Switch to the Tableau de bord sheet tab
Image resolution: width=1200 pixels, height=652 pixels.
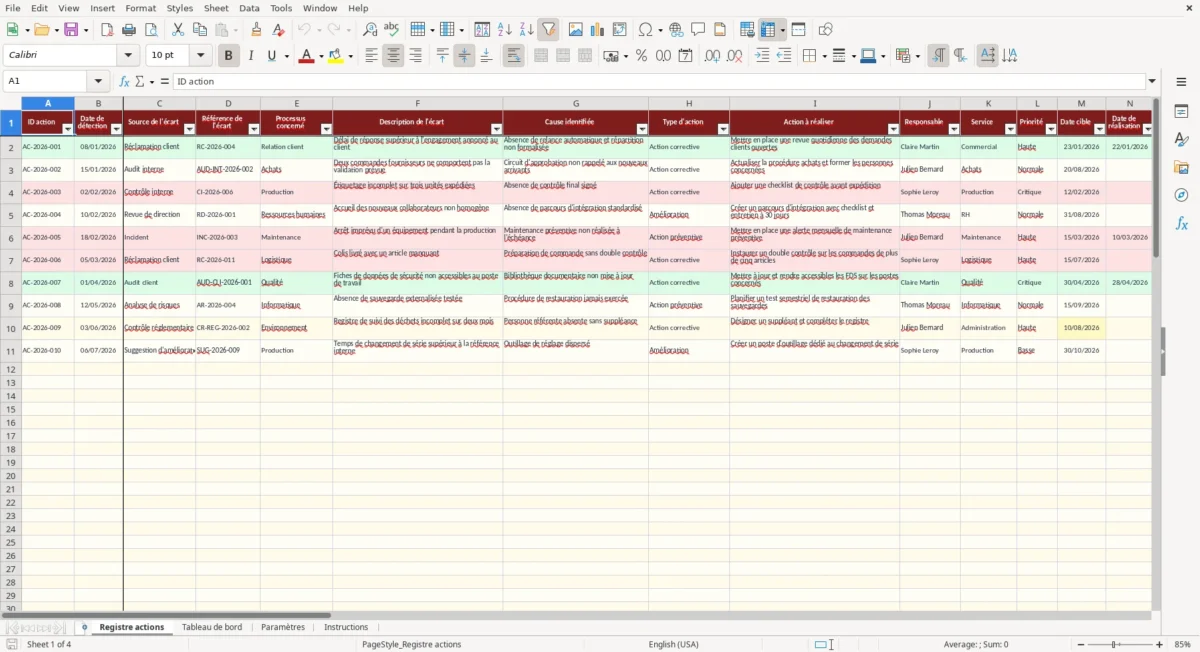212,627
